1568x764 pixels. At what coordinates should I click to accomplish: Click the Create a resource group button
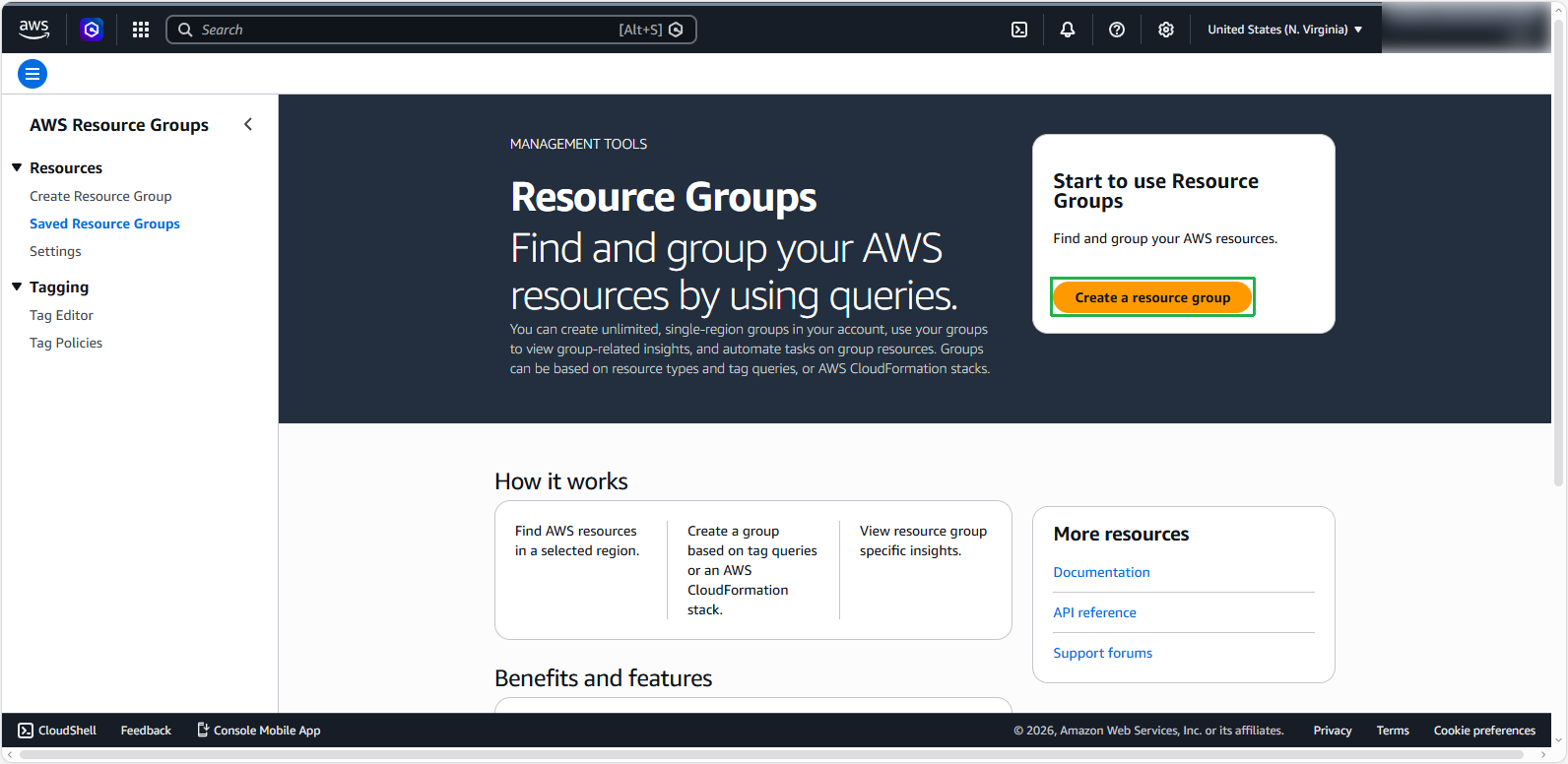[x=1152, y=297]
